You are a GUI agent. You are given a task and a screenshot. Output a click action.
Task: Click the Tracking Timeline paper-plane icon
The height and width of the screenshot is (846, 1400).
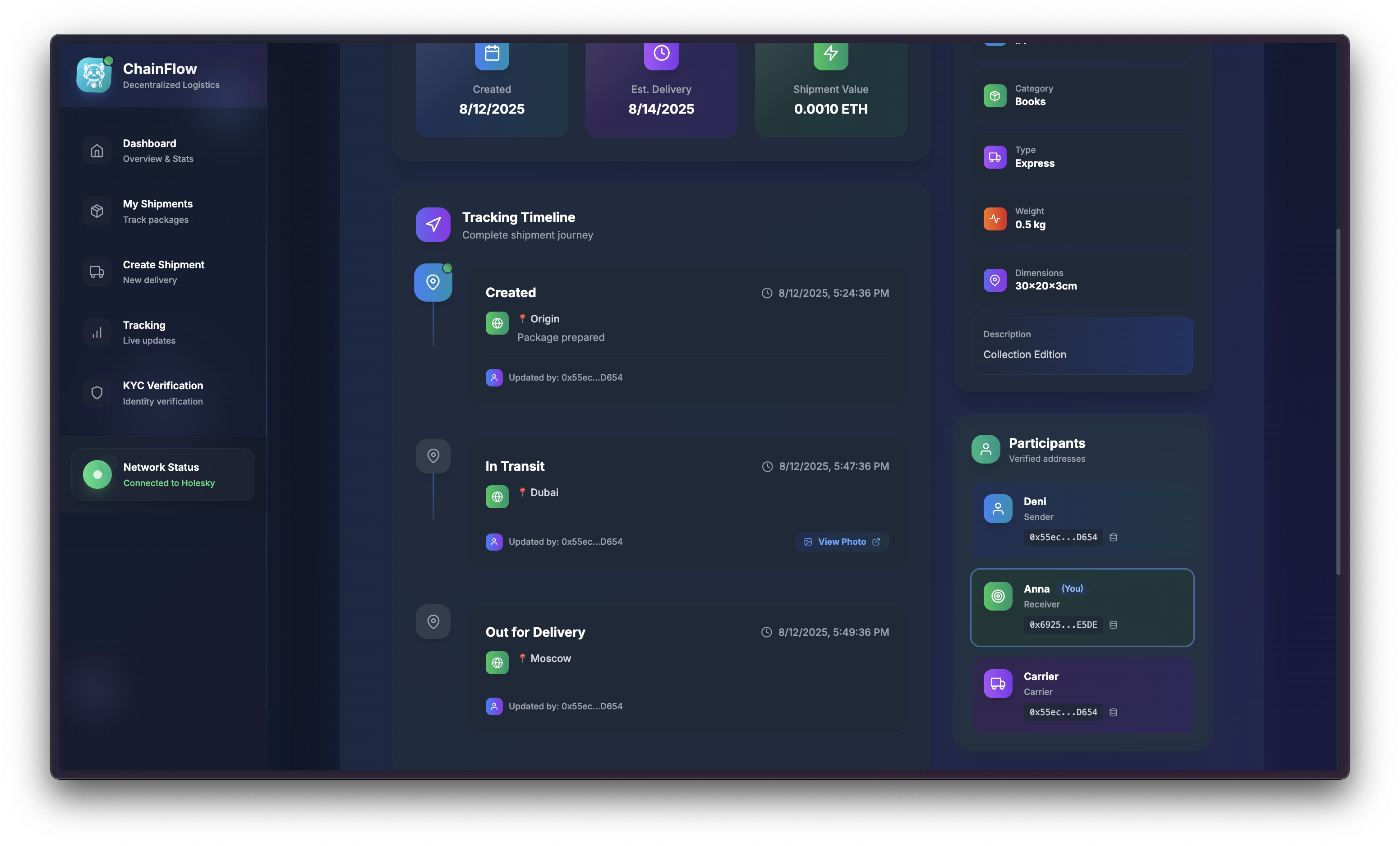tap(433, 225)
